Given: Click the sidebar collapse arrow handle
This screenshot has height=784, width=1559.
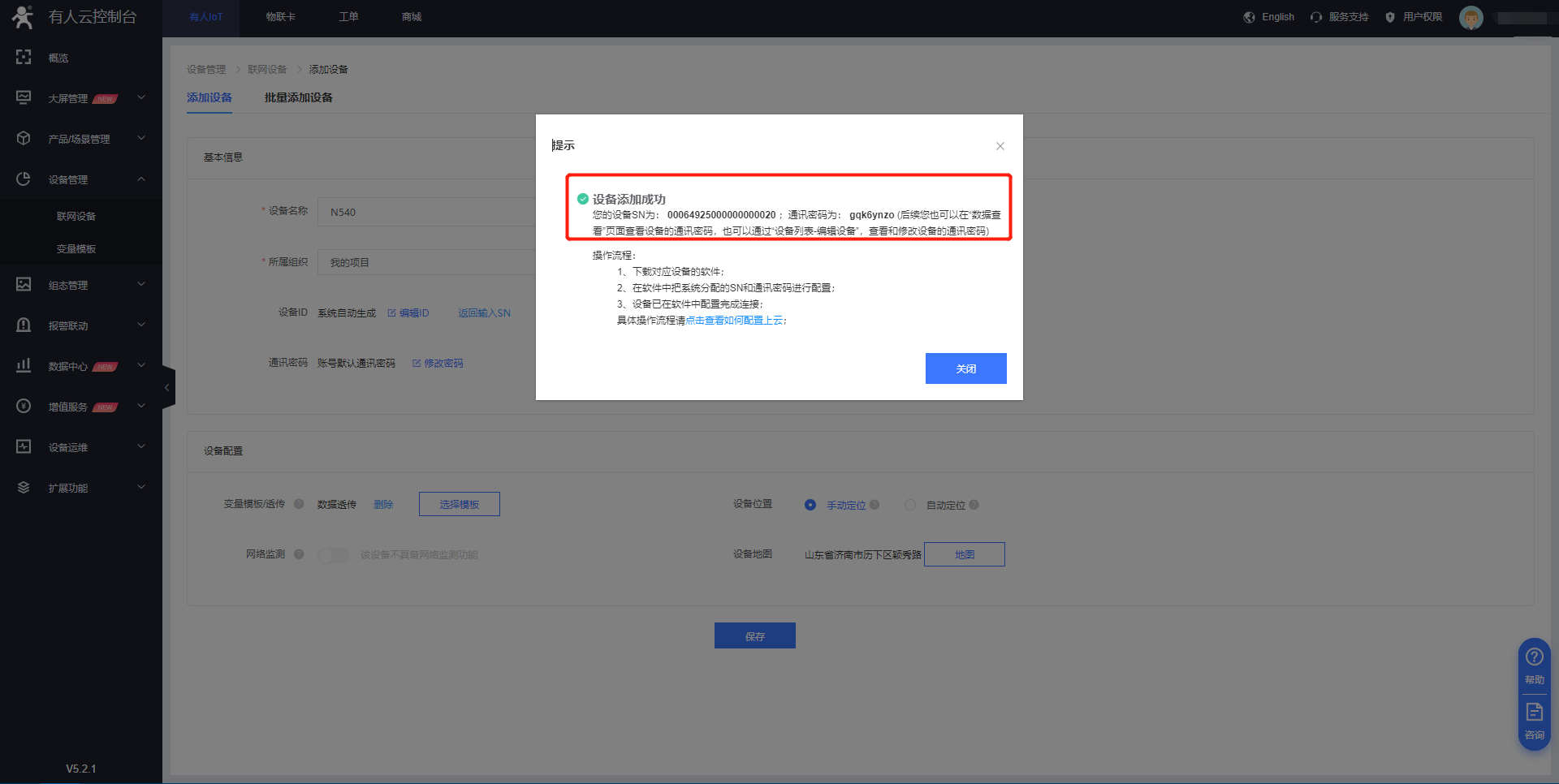Looking at the screenshot, I should 167,387.
